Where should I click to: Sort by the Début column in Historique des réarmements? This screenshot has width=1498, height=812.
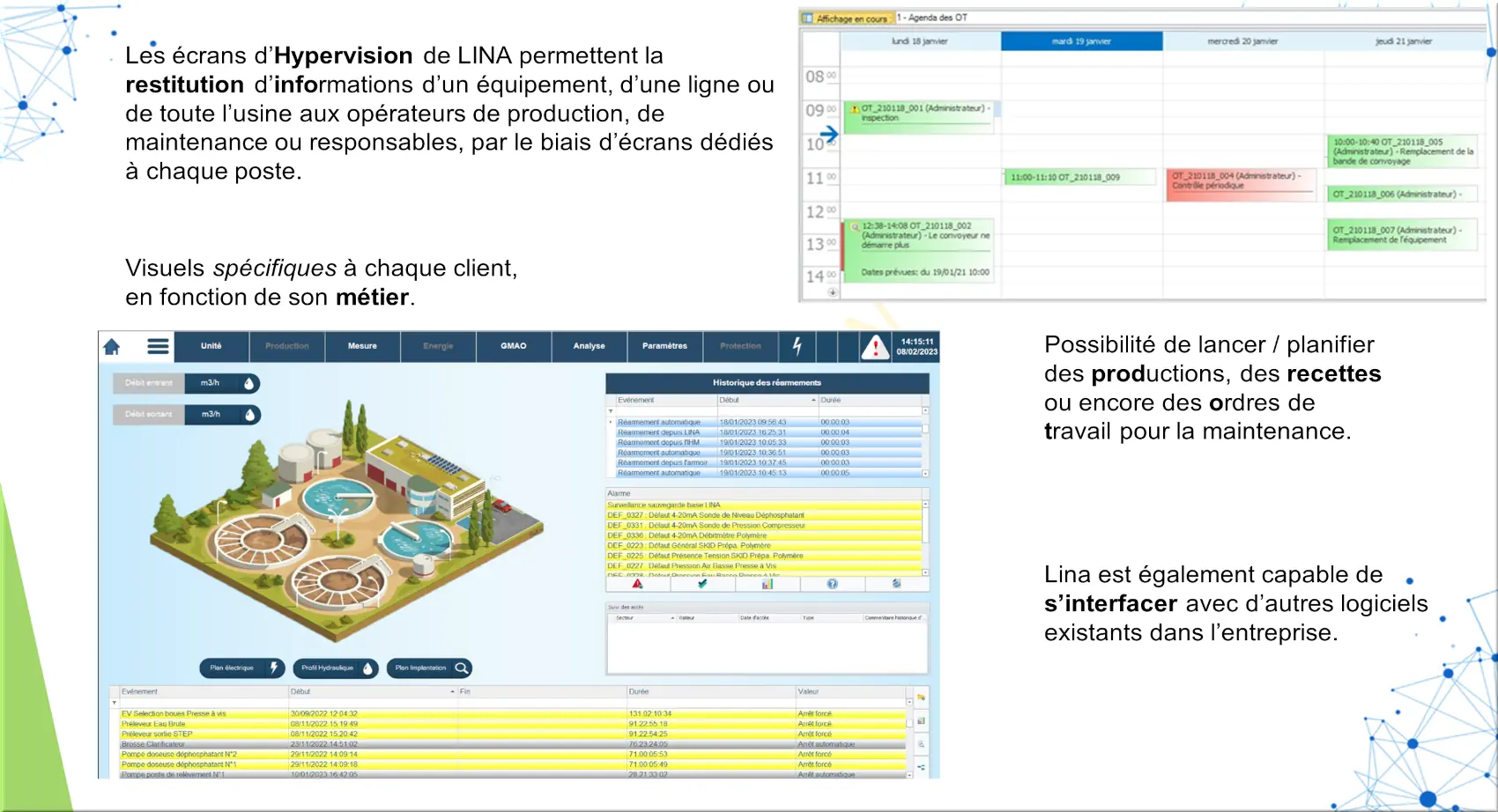767,401
